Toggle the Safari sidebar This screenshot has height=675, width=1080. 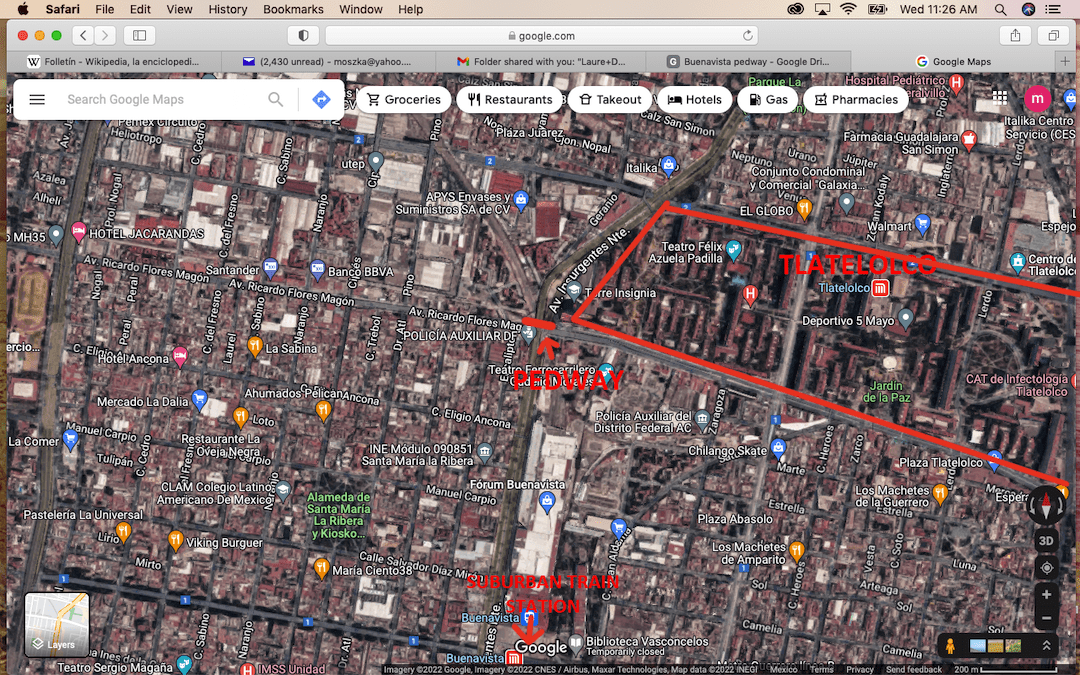click(139, 35)
